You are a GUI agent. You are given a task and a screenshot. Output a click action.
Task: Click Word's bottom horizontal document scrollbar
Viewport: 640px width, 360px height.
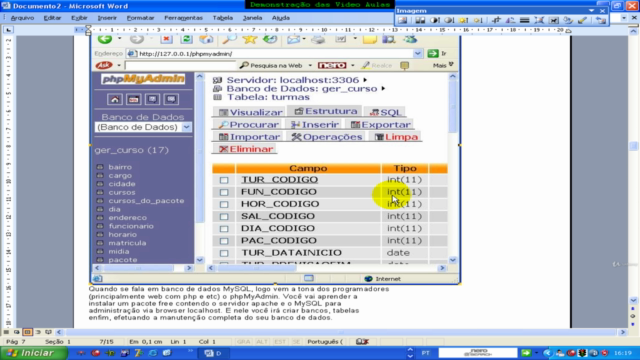tap(341, 332)
